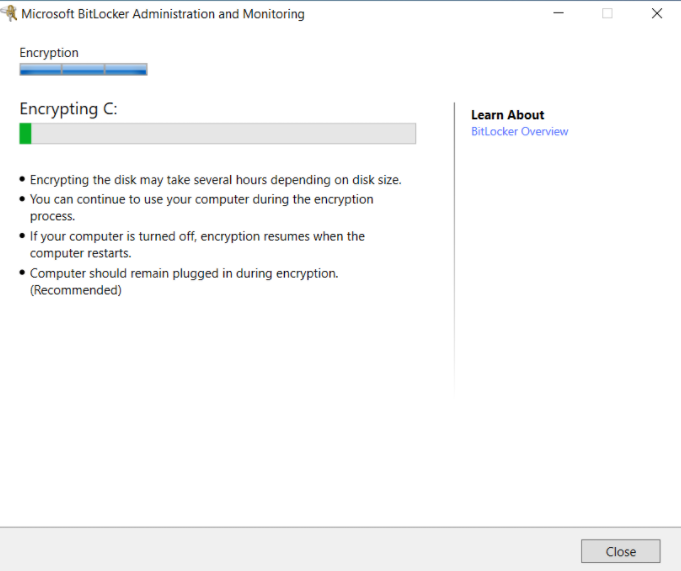Viewport: 681px width, 571px height.
Task: Click the BitLocker key icon in title bar
Action: [9, 14]
